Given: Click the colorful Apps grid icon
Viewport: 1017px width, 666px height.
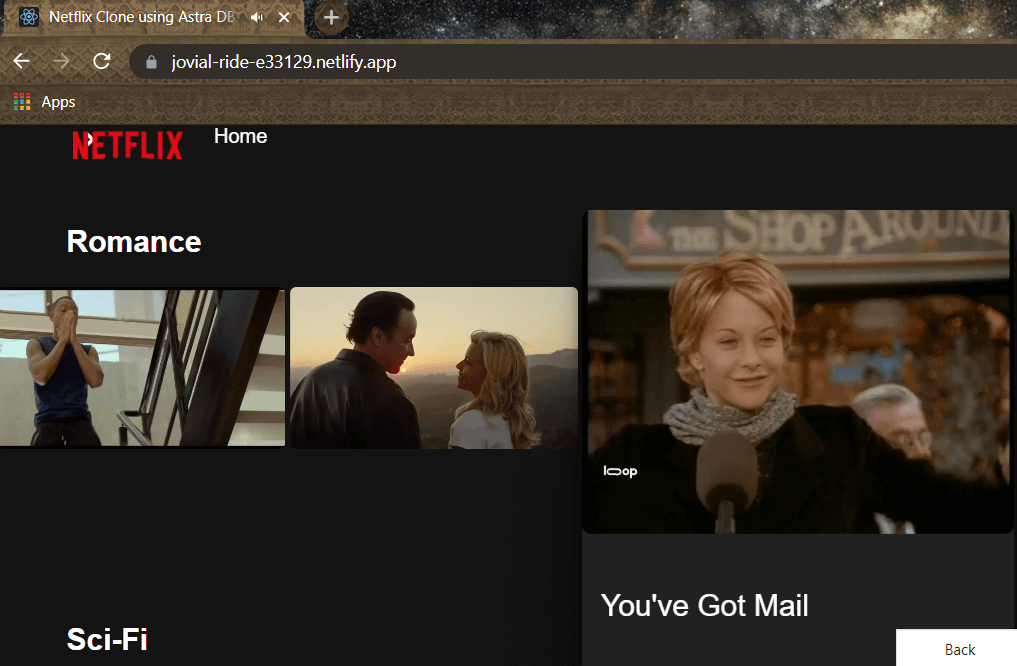Looking at the screenshot, I should coord(21,101).
